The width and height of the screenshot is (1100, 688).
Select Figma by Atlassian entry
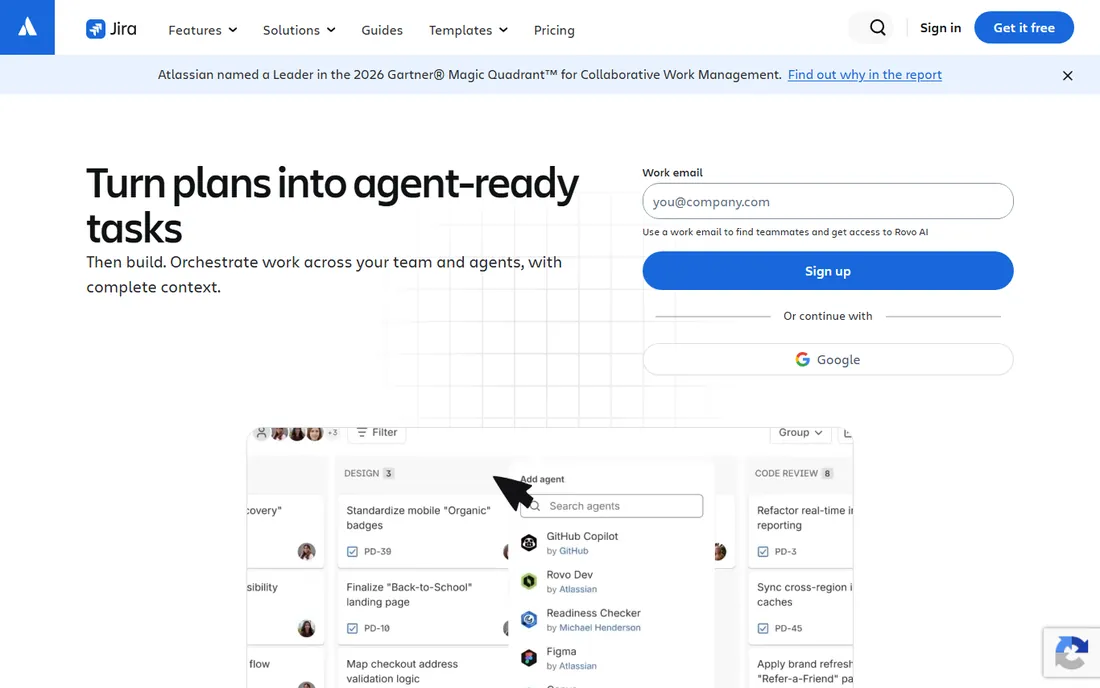pos(612,658)
